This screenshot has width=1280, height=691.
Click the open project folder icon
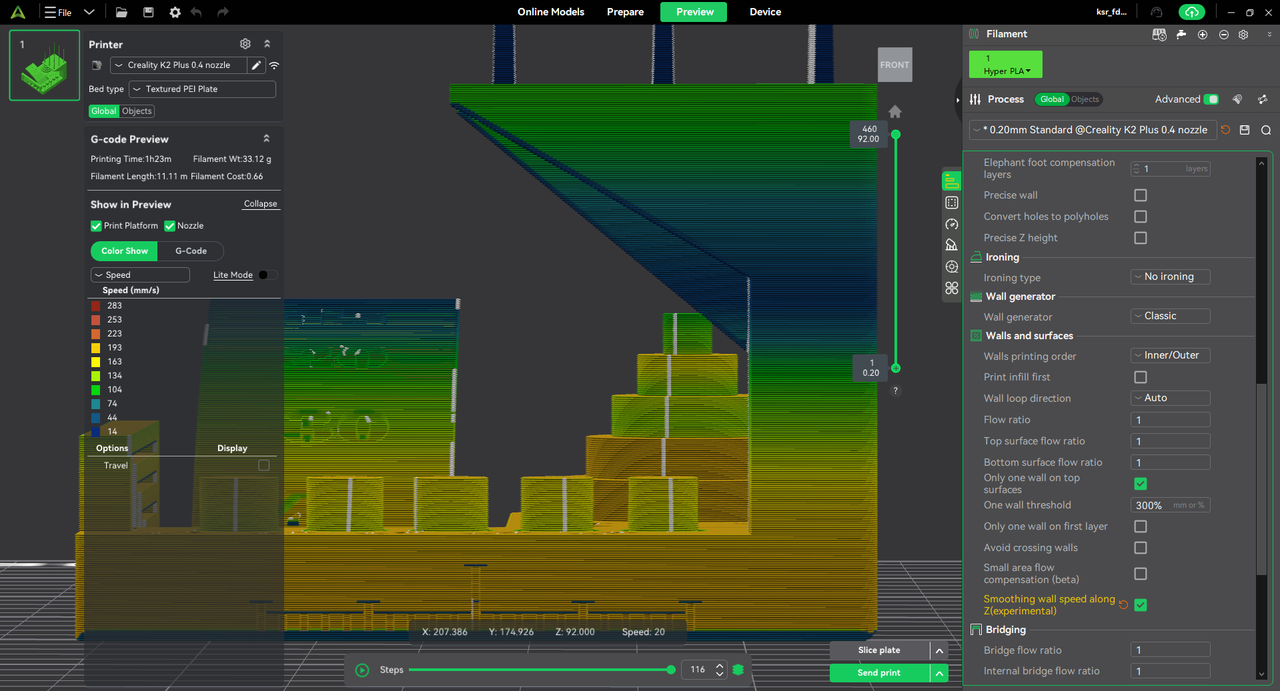pos(121,12)
